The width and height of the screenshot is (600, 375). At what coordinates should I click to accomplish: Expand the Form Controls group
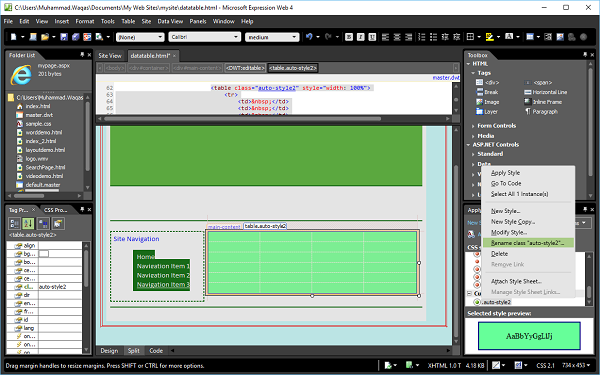coord(496,126)
